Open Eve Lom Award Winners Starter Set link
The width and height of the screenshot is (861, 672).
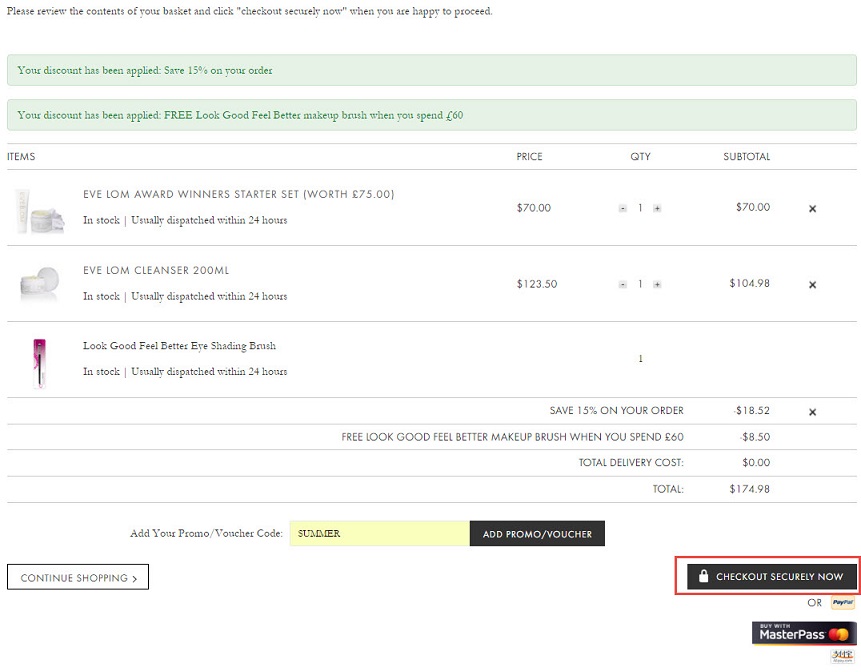click(238, 194)
